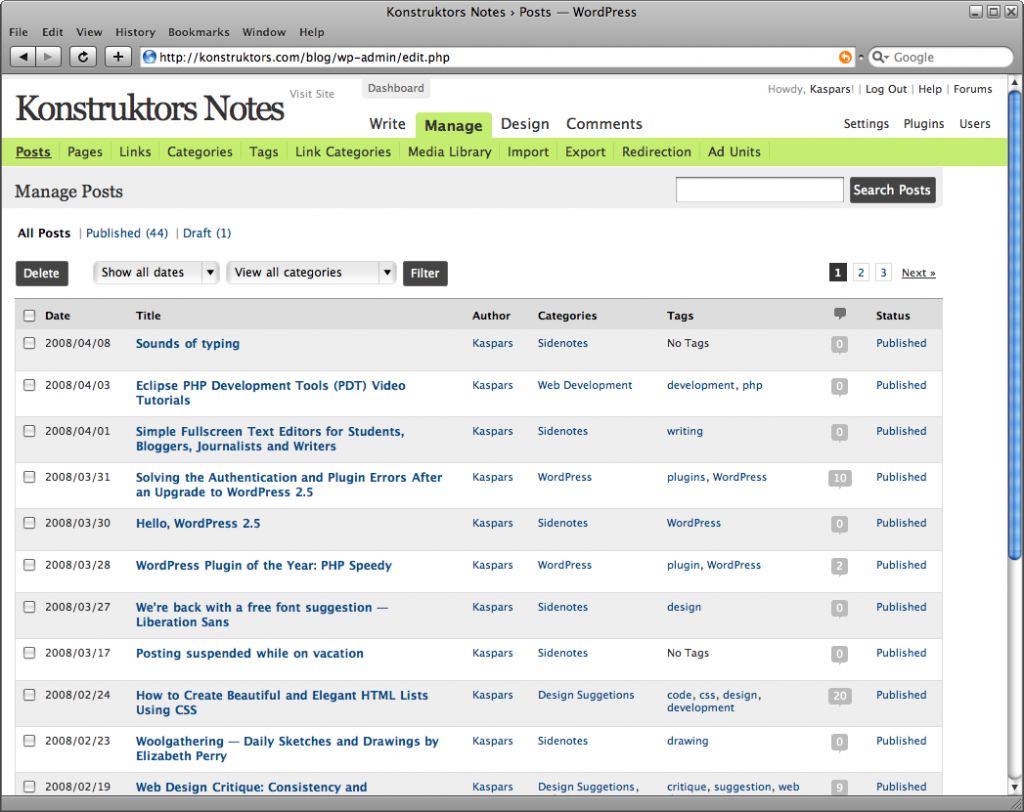Click the browser forward arrow button
Image resolution: width=1024 pixels, height=812 pixels.
point(49,57)
